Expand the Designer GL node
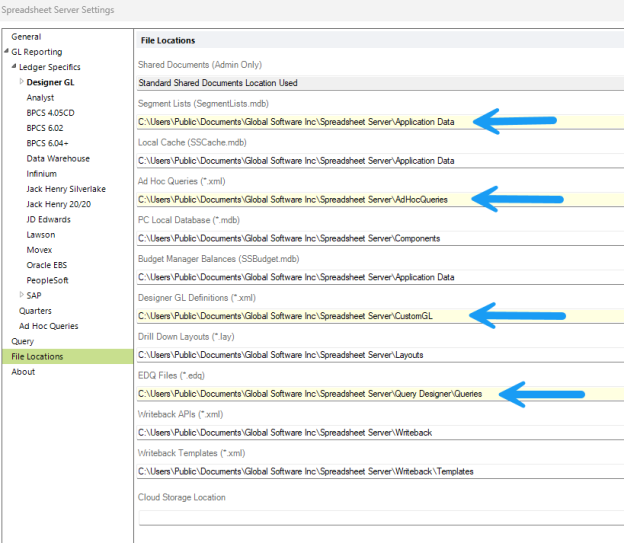Image resolution: width=624 pixels, height=543 pixels. click(21, 82)
